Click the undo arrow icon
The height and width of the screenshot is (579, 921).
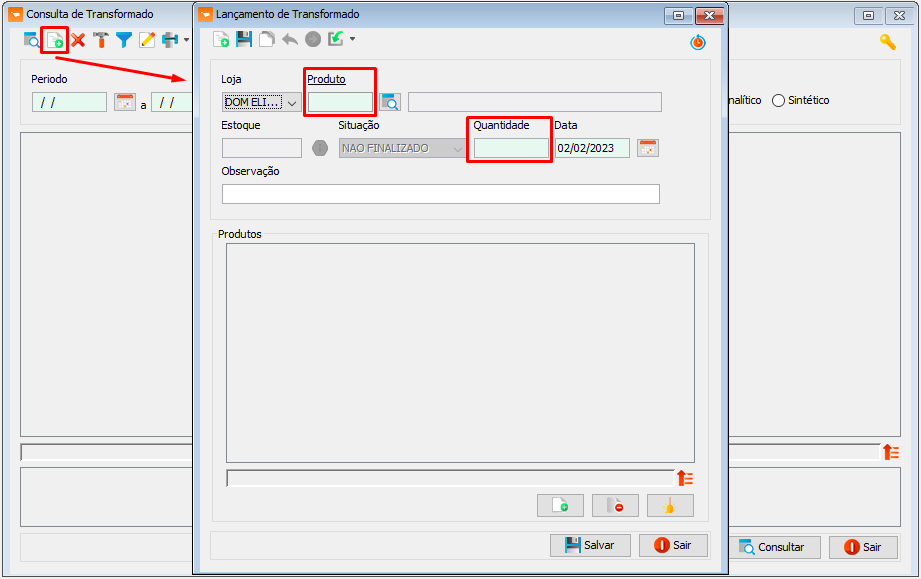[290, 39]
